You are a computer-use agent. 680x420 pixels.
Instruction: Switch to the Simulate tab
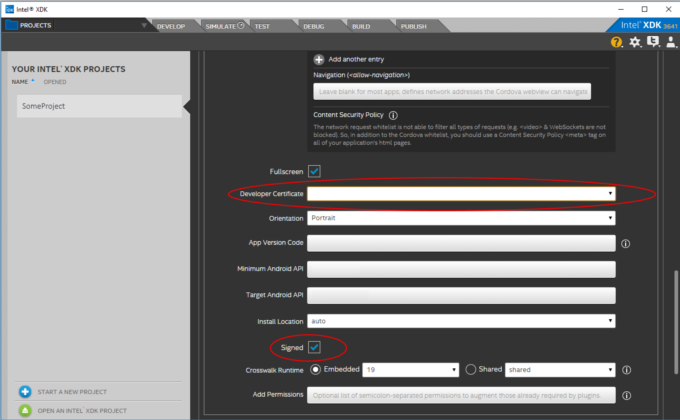(x=225, y=26)
